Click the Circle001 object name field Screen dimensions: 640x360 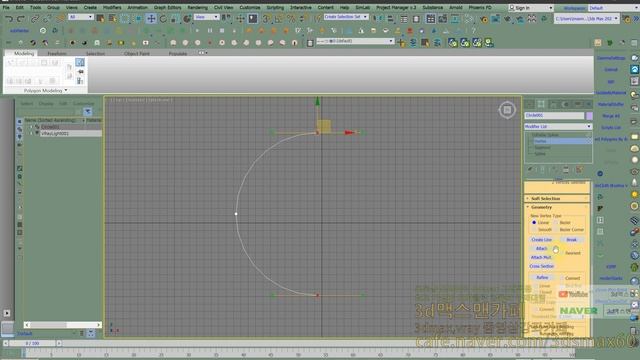(554, 116)
